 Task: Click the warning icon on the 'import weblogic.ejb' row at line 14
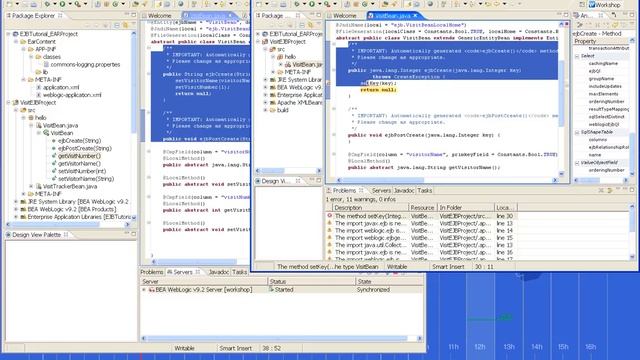pyautogui.click(x=329, y=230)
